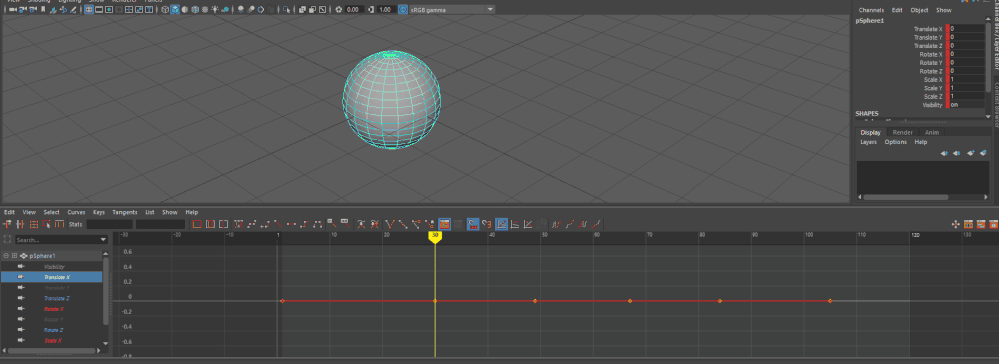This screenshot has height=364, width=999.
Task: Collapse the pSphere1 outliner node
Action: (x=6, y=256)
